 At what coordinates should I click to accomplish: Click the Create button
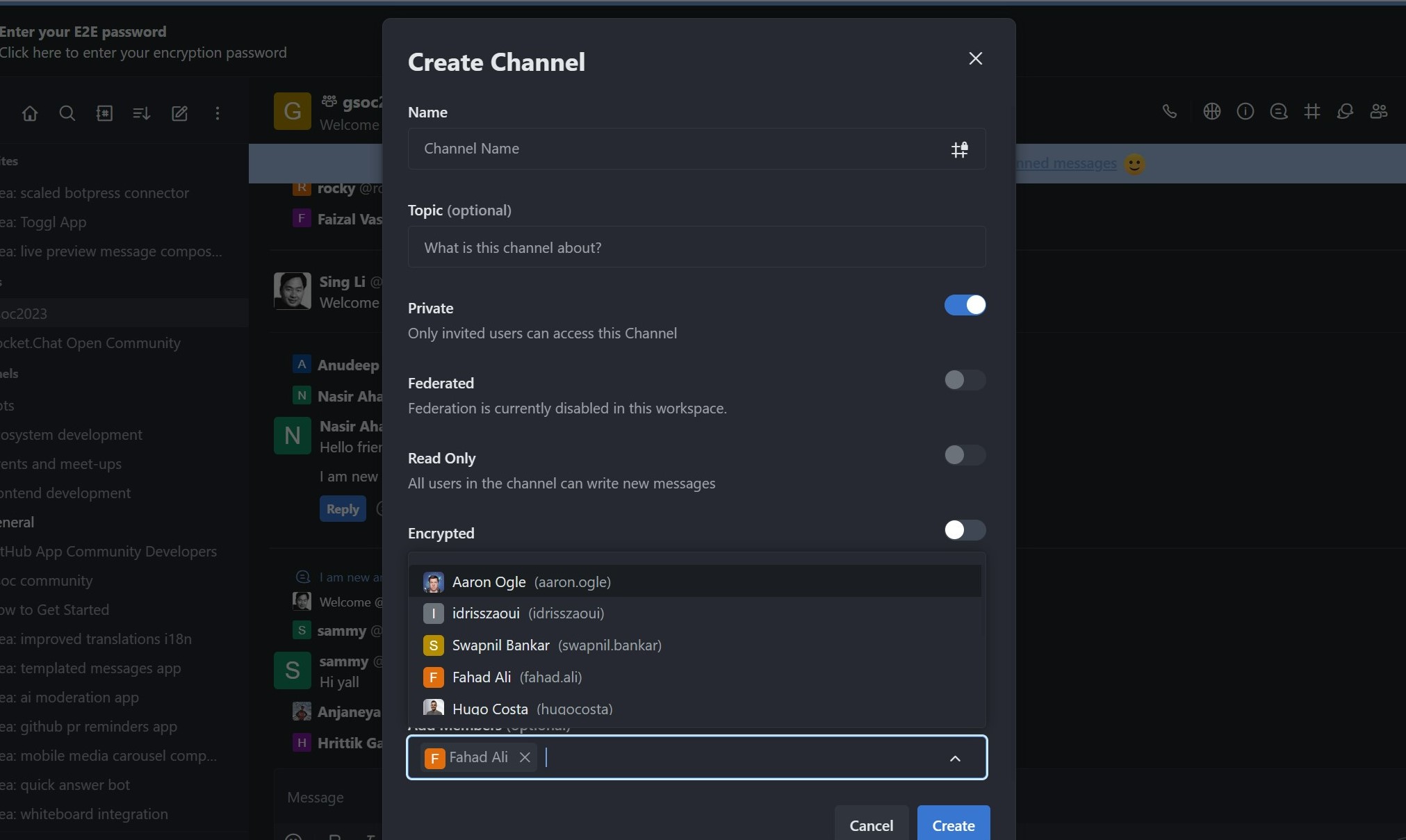tap(952, 826)
